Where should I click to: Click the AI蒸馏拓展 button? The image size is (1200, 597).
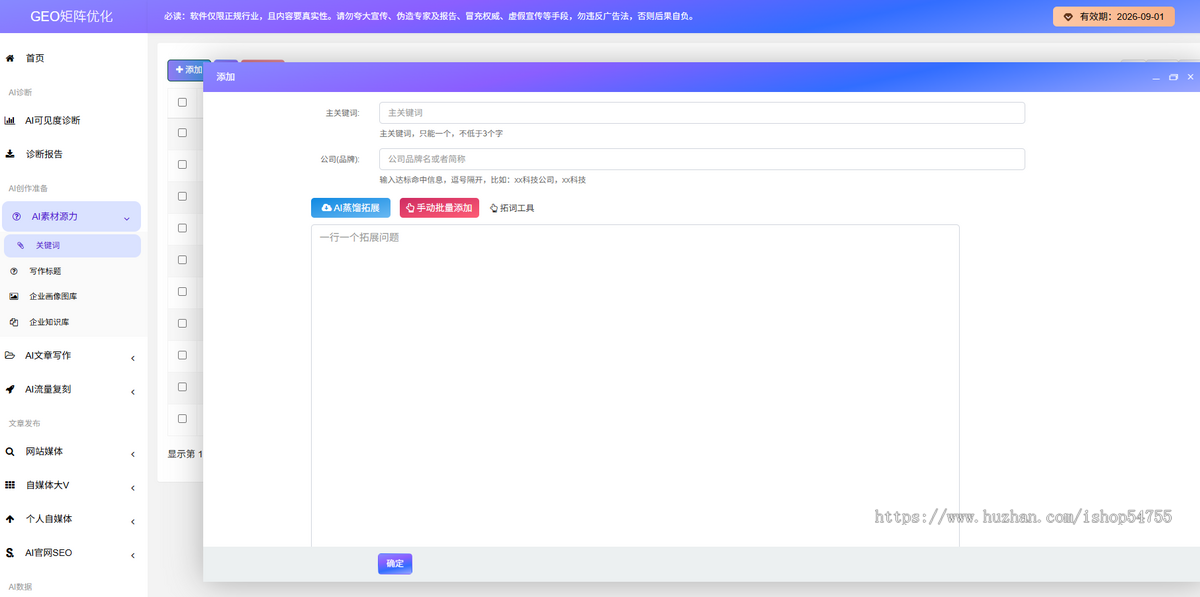[351, 208]
